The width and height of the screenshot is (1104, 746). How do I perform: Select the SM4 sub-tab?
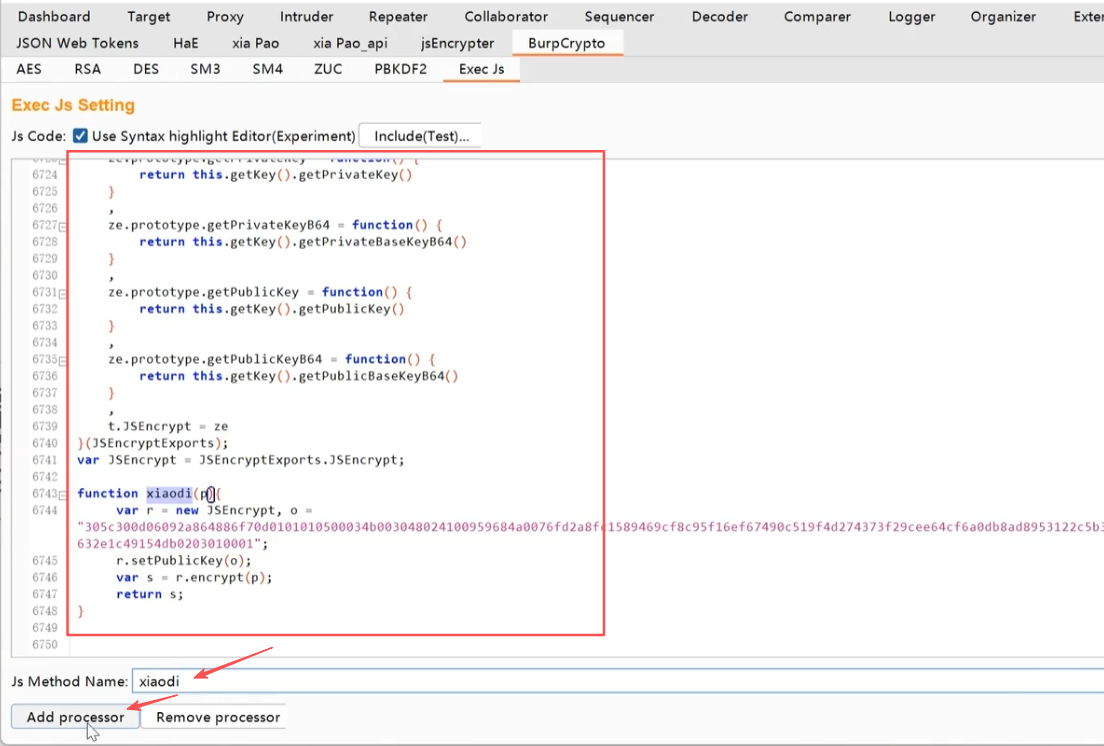pyautogui.click(x=268, y=69)
